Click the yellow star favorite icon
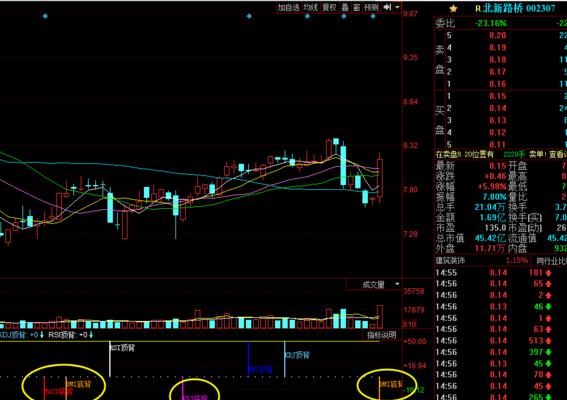 pyautogui.click(x=453, y=8)
